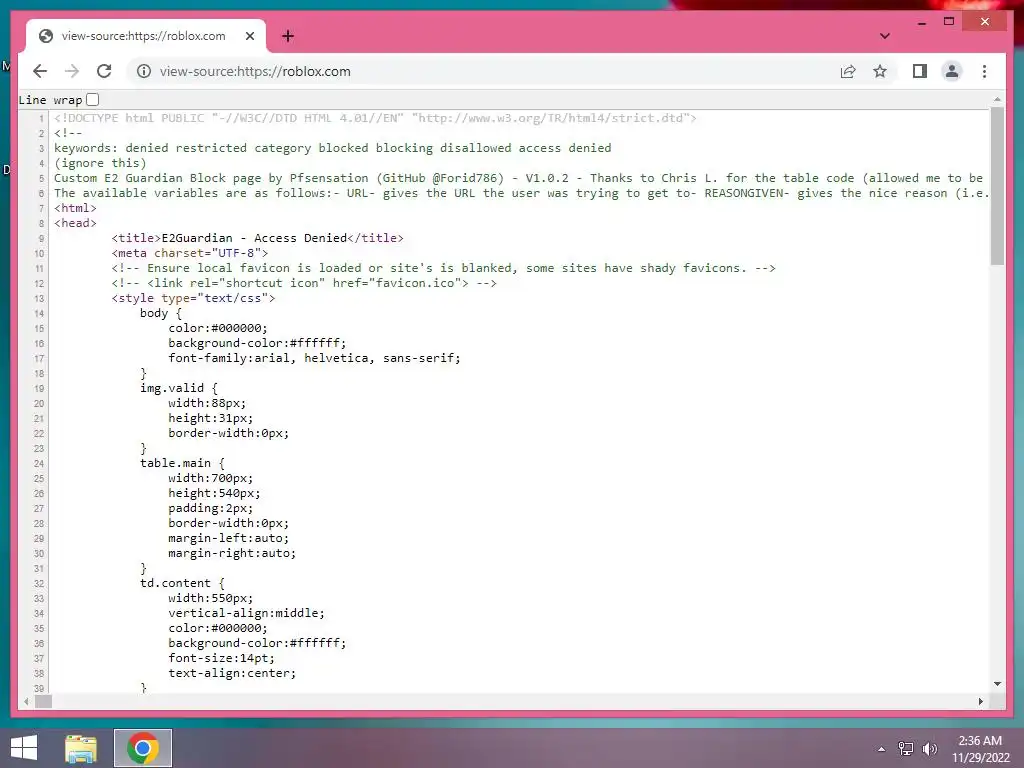
Task: Click the 'td.content {' line
Action: coord(182,583)
